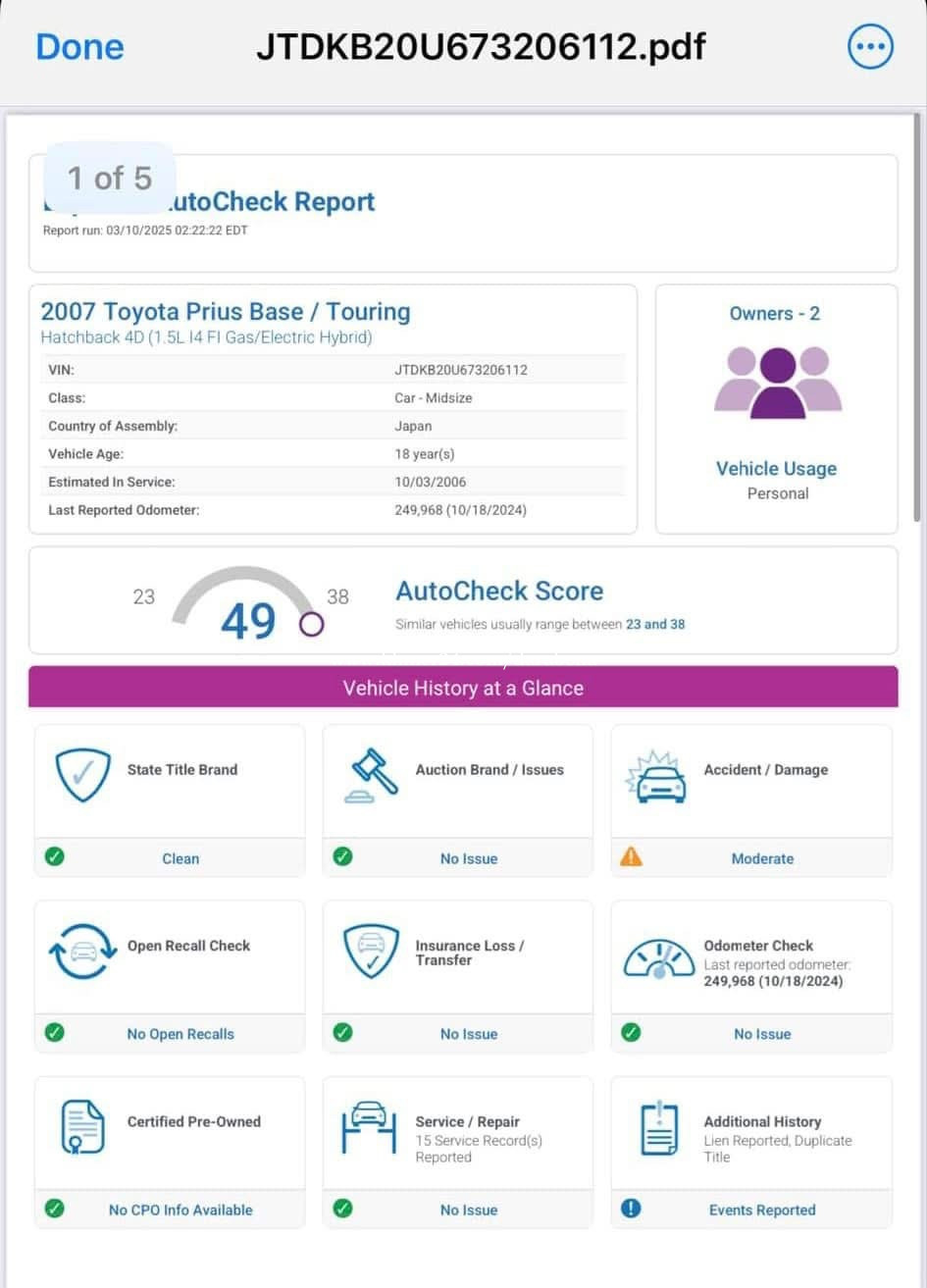Click the State Title Brand shield icon
This screenshot has height=1288, width=927.
[x=82, y=775]
